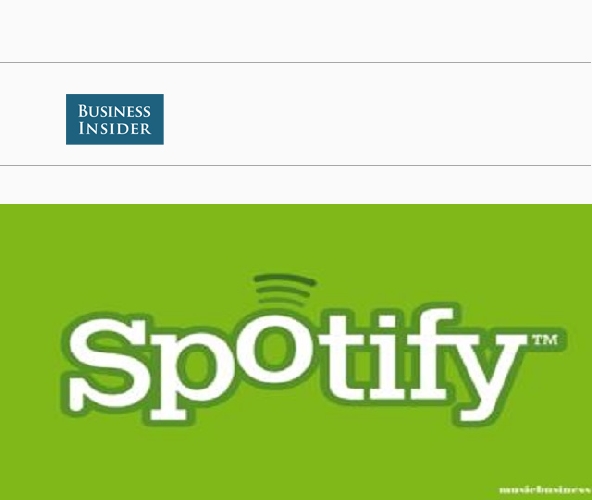Click the divider line above Business Insider logo
Viewport: 592px width, 500px height.
click(295, 62)
